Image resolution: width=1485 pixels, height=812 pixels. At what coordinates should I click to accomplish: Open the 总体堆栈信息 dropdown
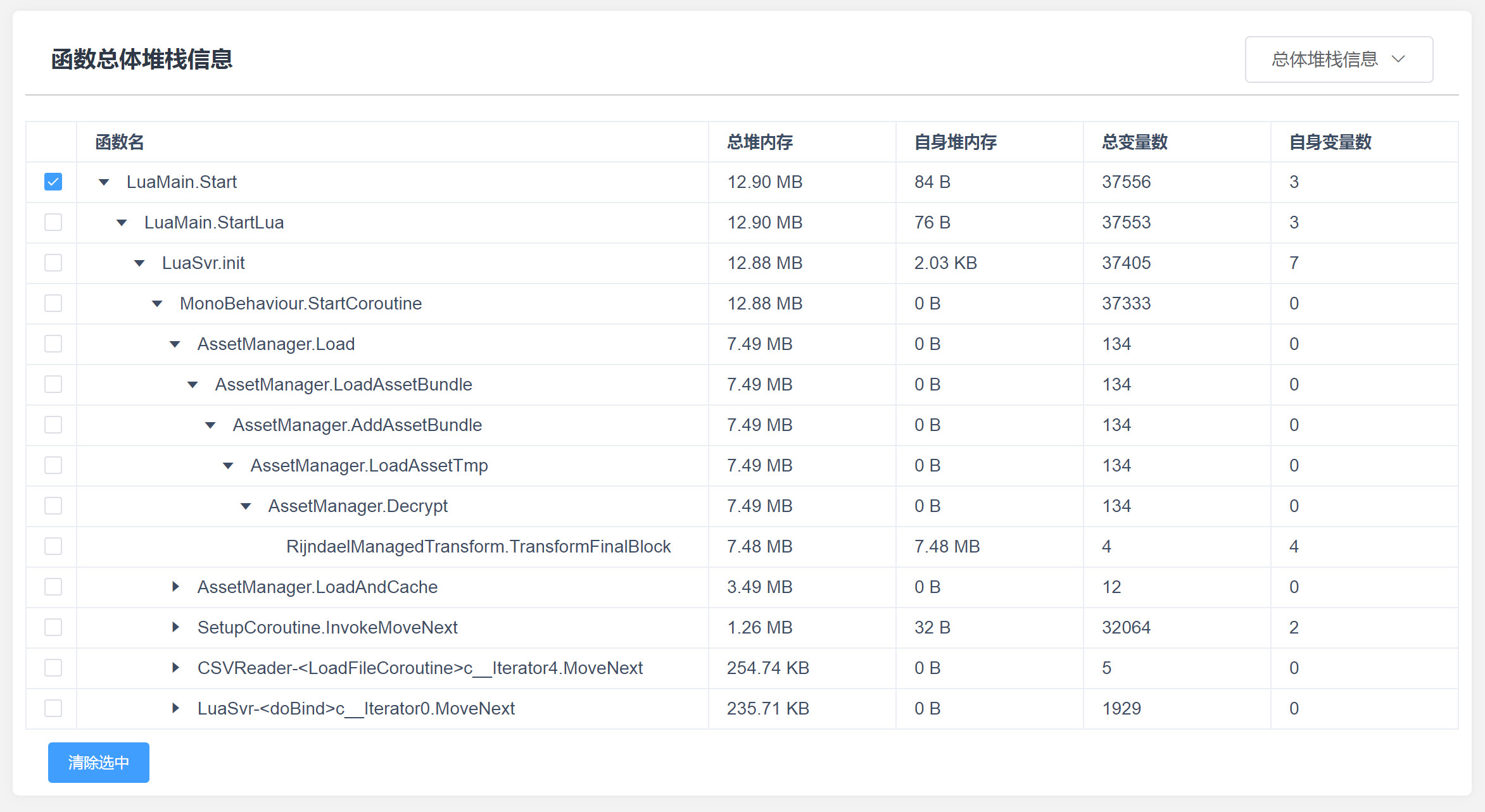click(1338, 59)
